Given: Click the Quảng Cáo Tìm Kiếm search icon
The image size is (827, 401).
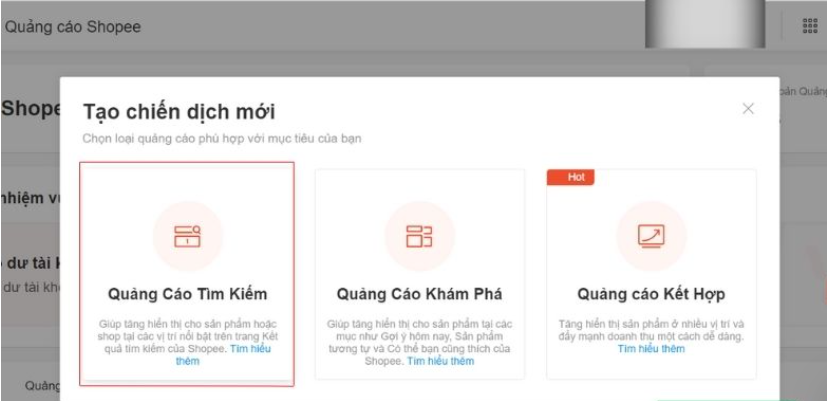Looking at the screenshot, I should [x=187, y=236].
